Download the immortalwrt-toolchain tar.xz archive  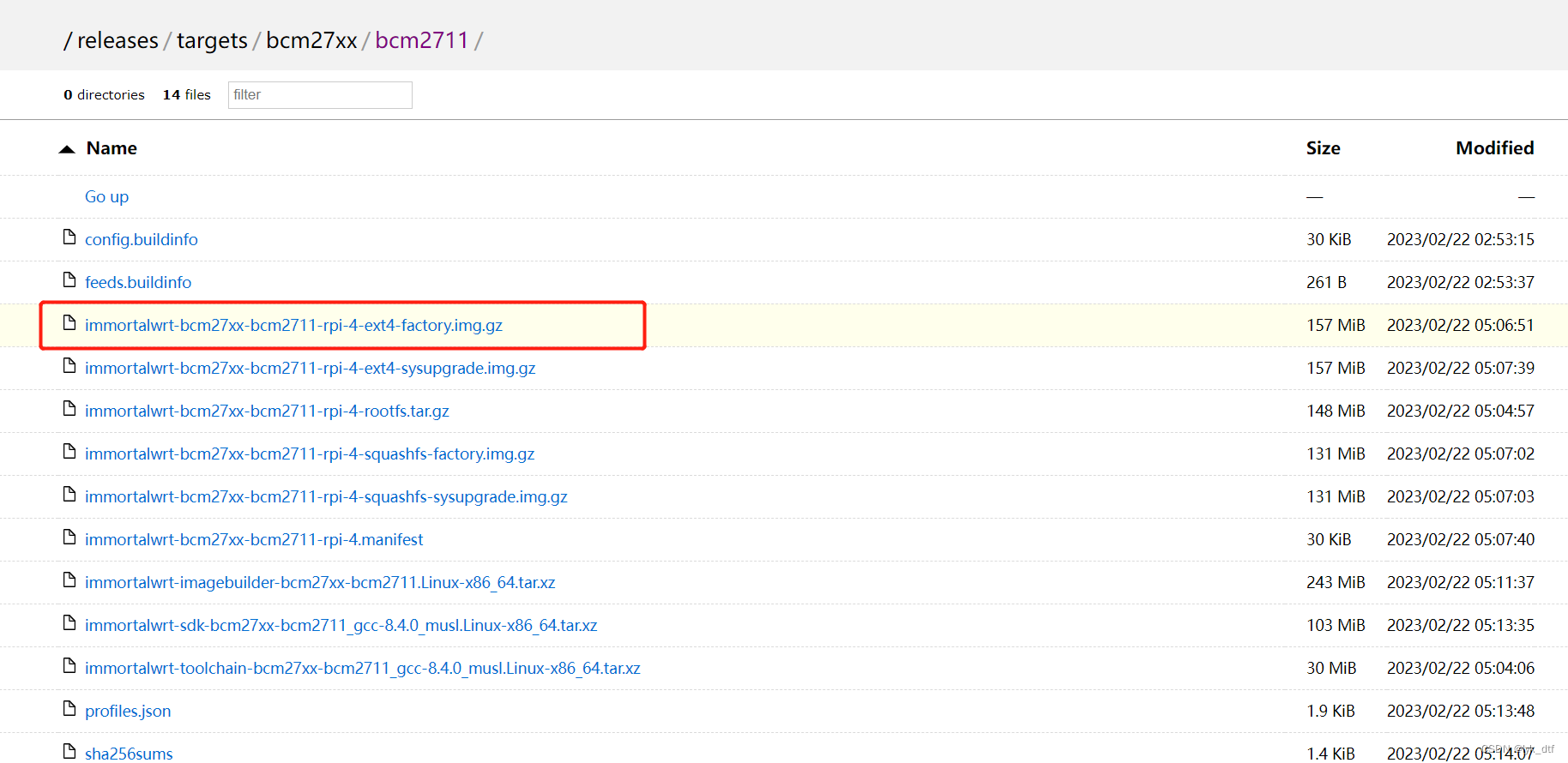[363, 668]
